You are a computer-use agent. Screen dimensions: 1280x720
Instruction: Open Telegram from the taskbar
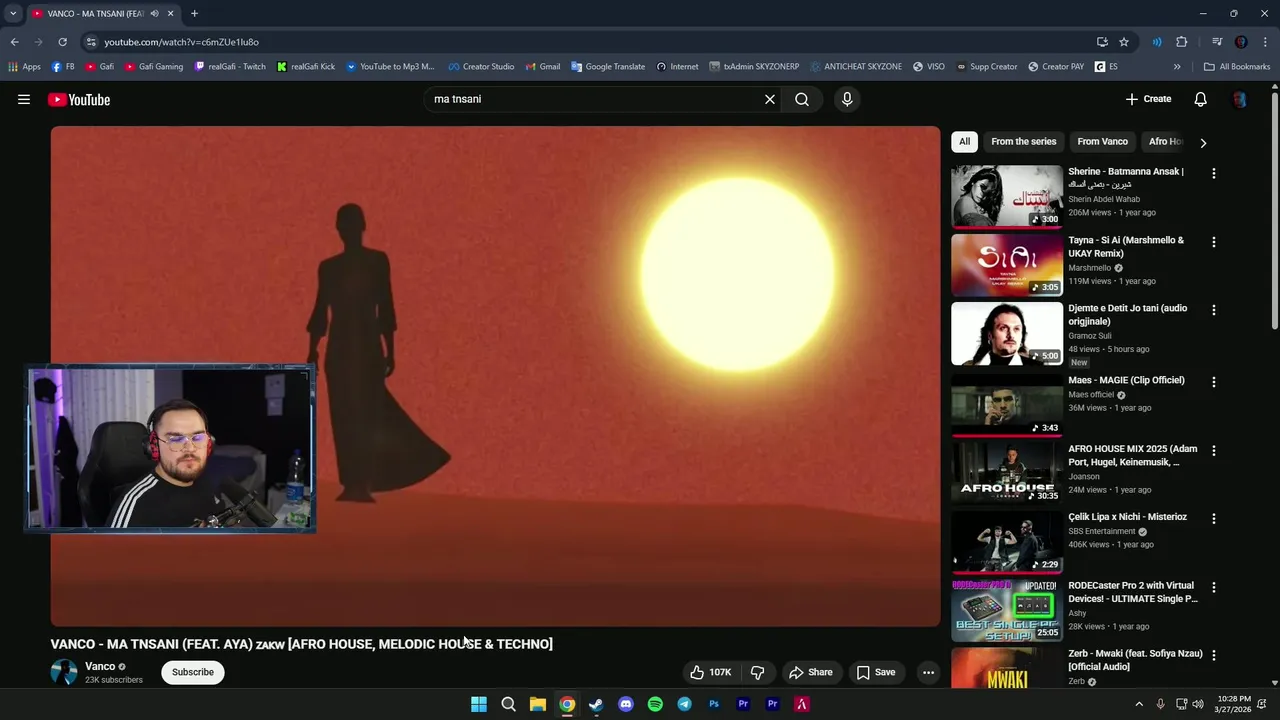(x=684, y=704)
